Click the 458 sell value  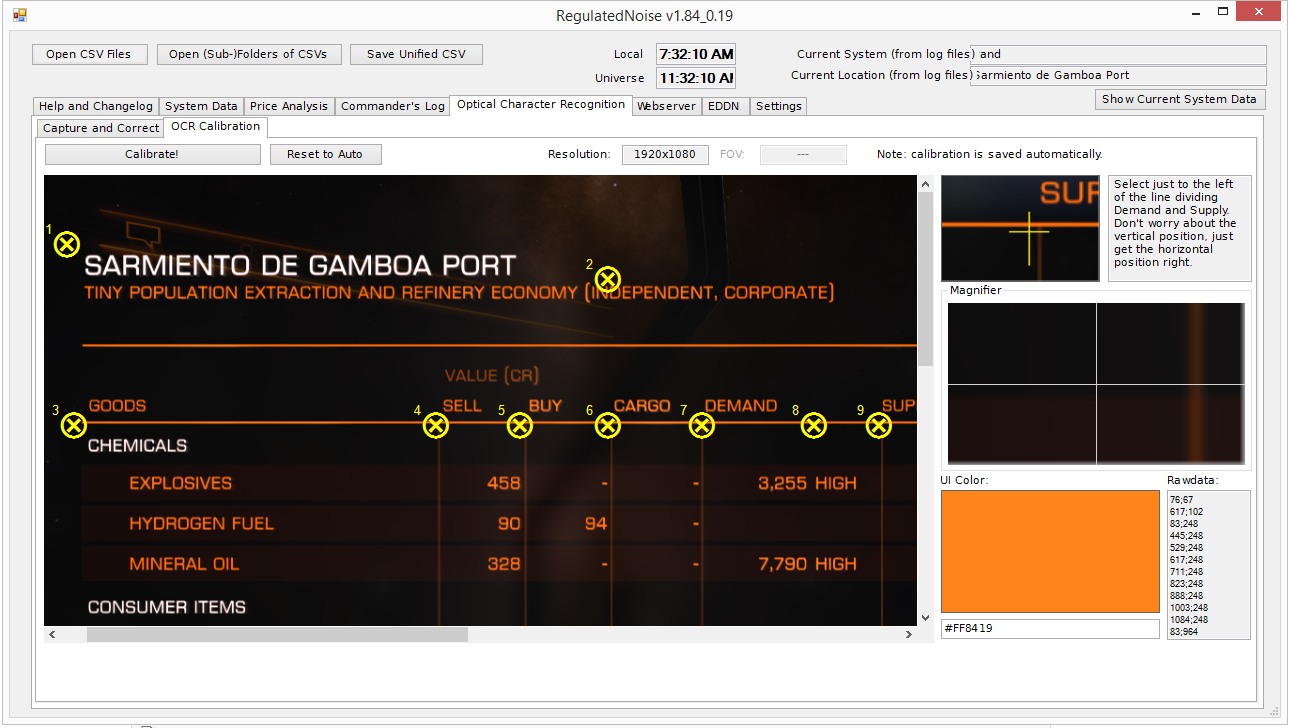(x=504, y=483)
